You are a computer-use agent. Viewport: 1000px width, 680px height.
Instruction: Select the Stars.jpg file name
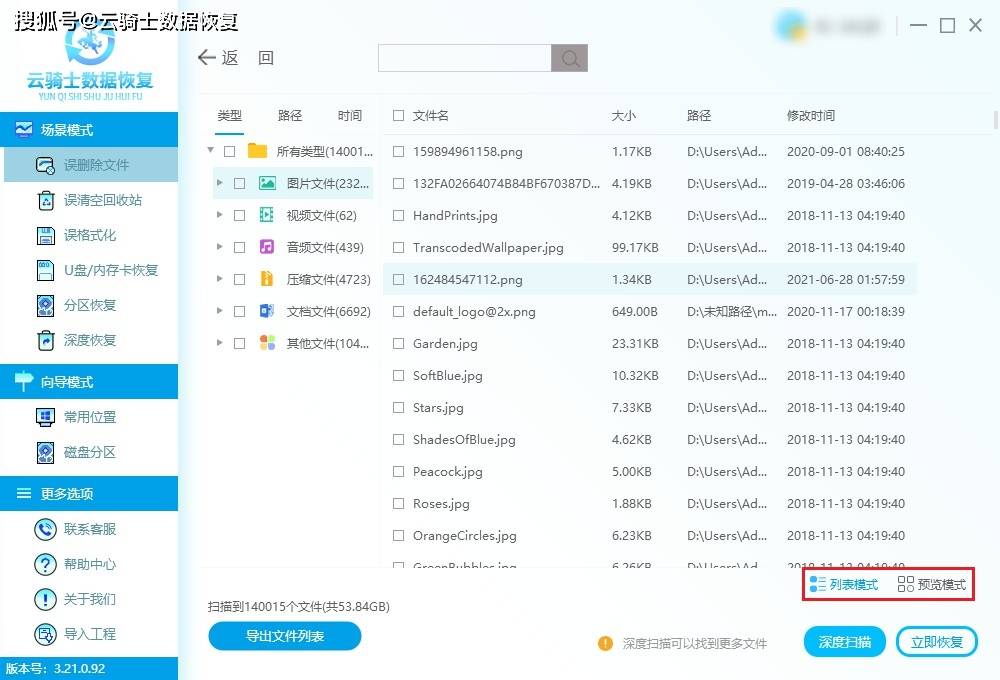click(438, 408)
